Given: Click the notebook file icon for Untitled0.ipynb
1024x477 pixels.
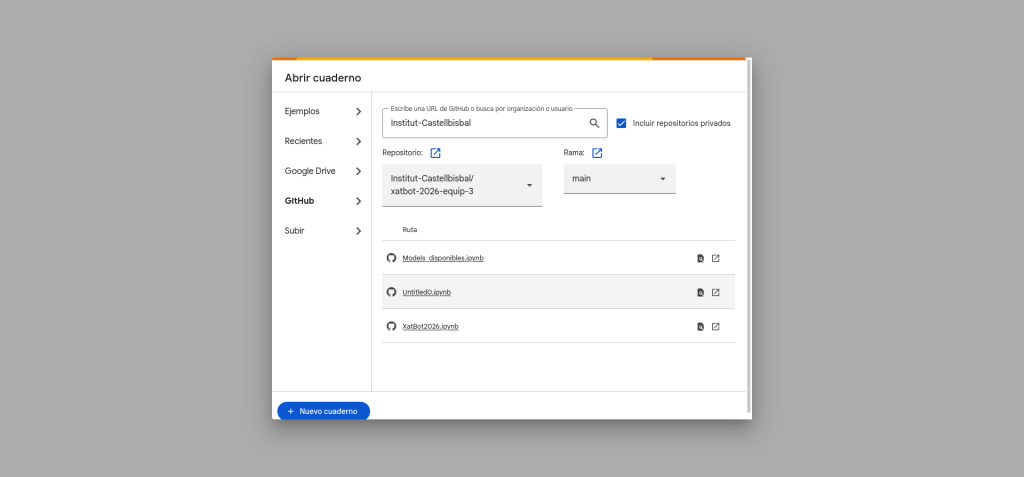Looking at the screenshot, I should (700, 292).
